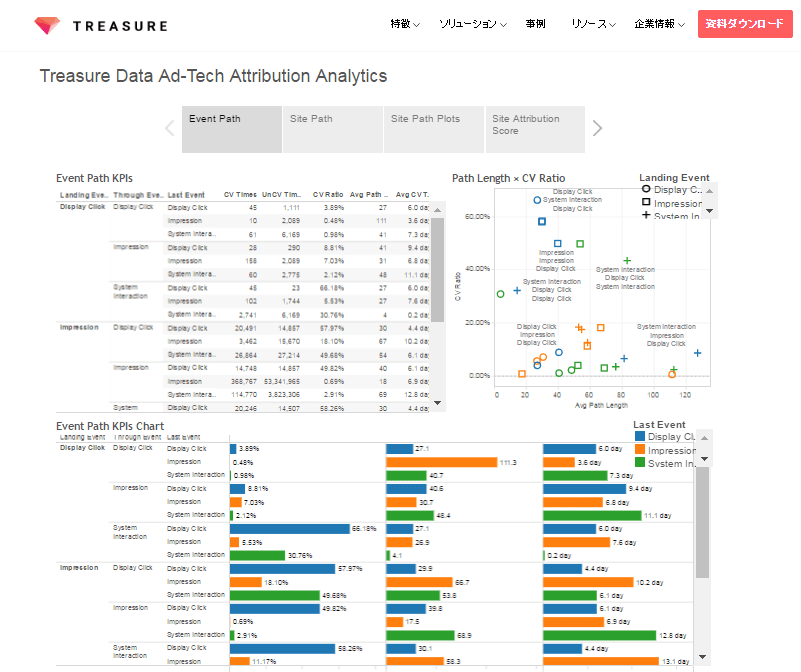Viewport: 801px width, 672px height.
Task: Click down arrow of Landing Event legend scroll
Action: 710,211
